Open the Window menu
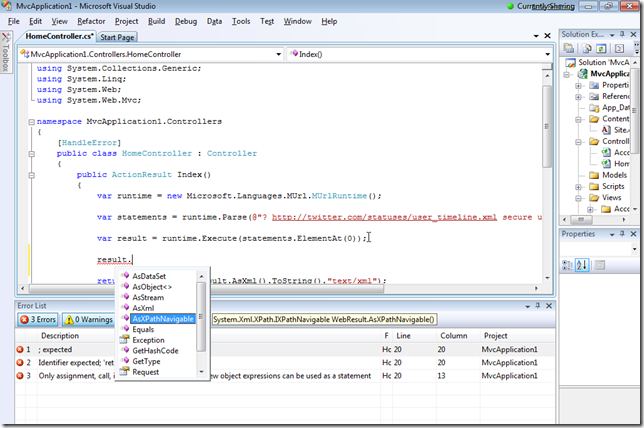This screenshot has height=428, width=644. click(297, 21)
